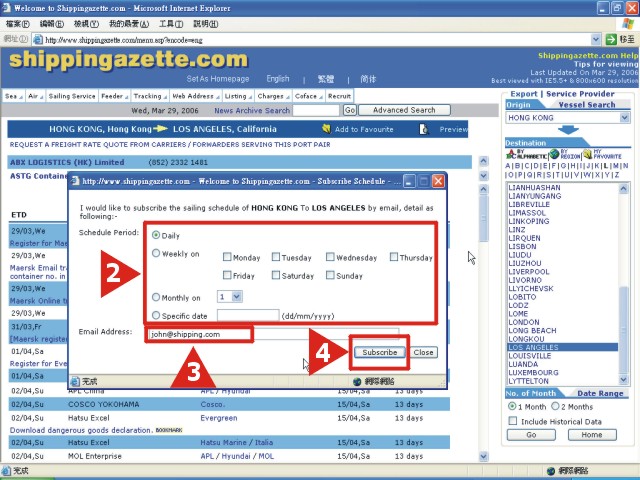The height and width of the screenshot is (480, 640).
Task: Expand the Web Address navigation menu
Action: point(196,96)
